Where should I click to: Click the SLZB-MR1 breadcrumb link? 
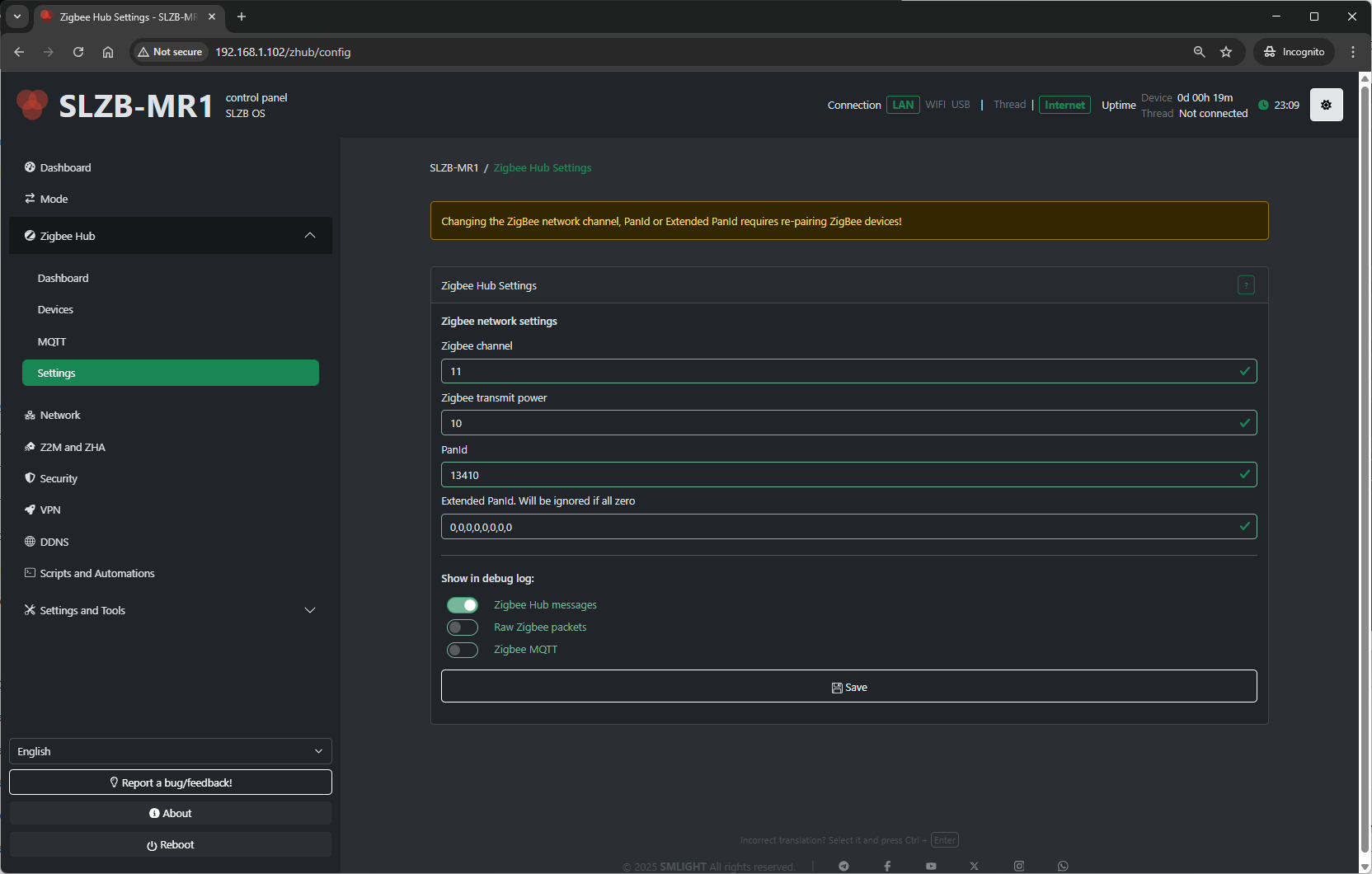(x=453, y=168)
